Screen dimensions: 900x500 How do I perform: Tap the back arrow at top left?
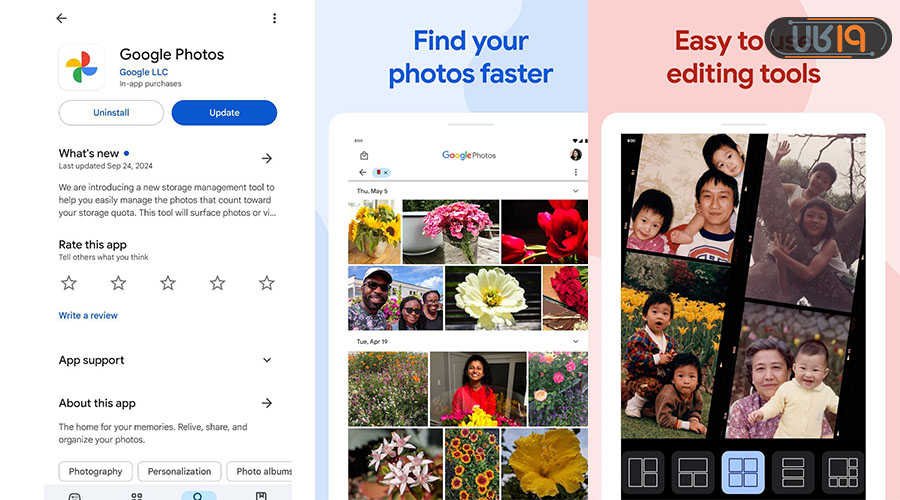(62, 18)
